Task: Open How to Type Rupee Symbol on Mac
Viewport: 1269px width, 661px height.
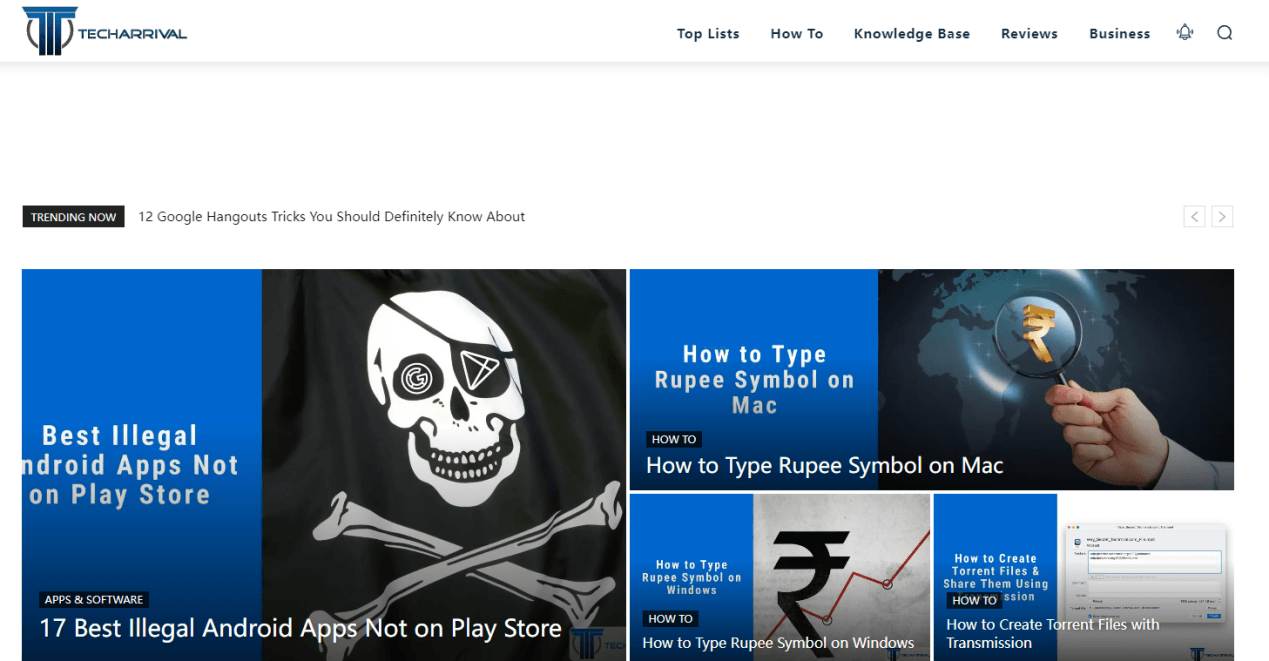Action: (824, 465)
